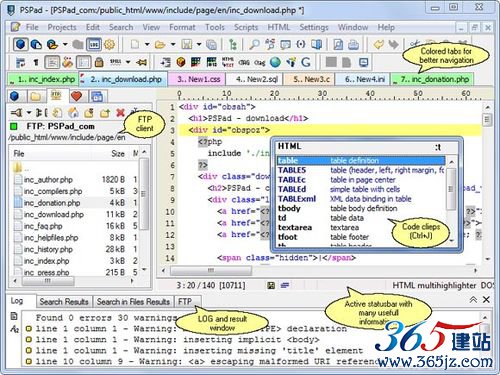Close the log panel with X button
This screenshot has height=375, width=500.
click(486, 299)
